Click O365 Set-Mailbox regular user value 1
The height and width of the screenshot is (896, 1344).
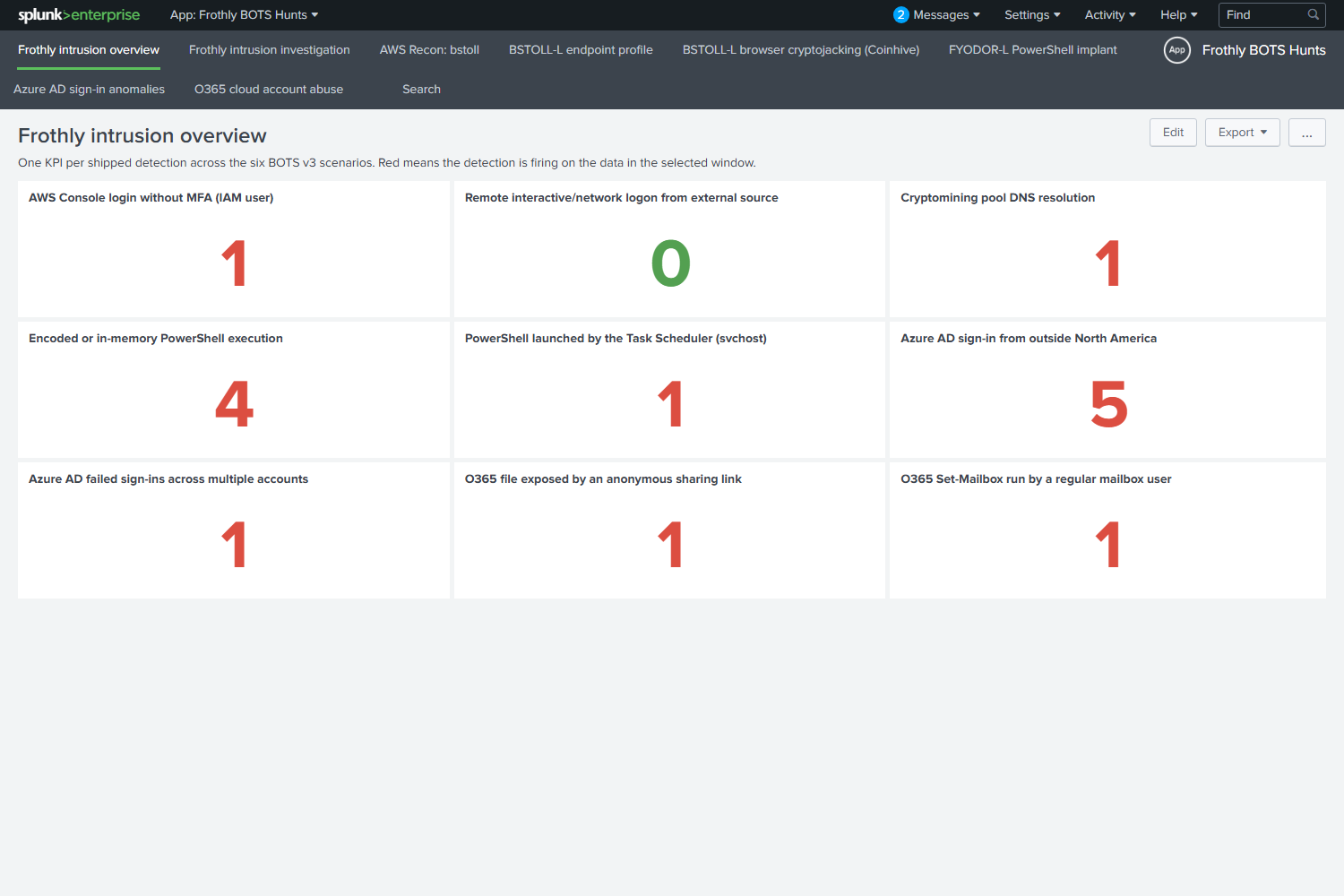1108,545
